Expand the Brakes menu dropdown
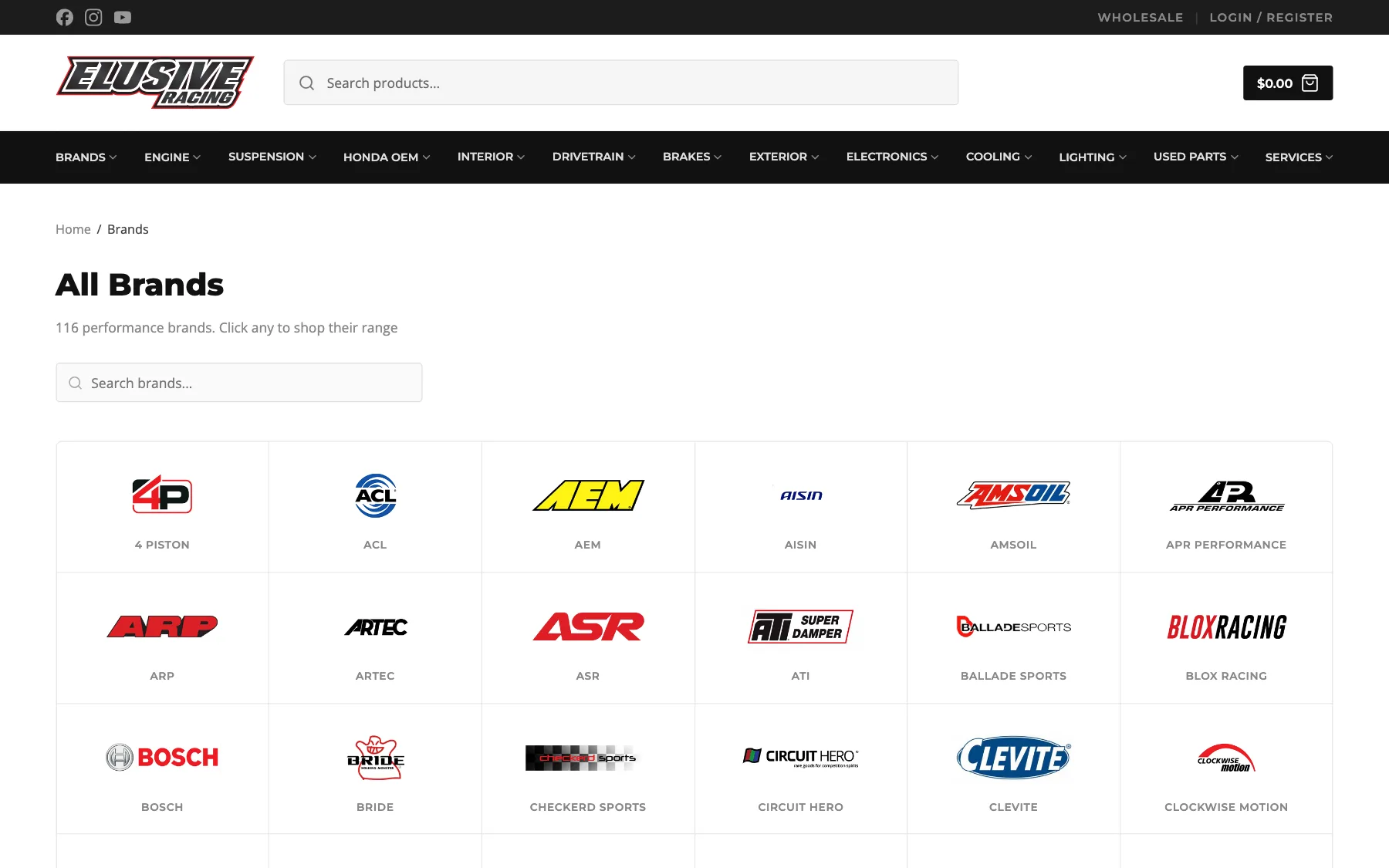The width and height of the screenshot is (1389, 868). 692,157
